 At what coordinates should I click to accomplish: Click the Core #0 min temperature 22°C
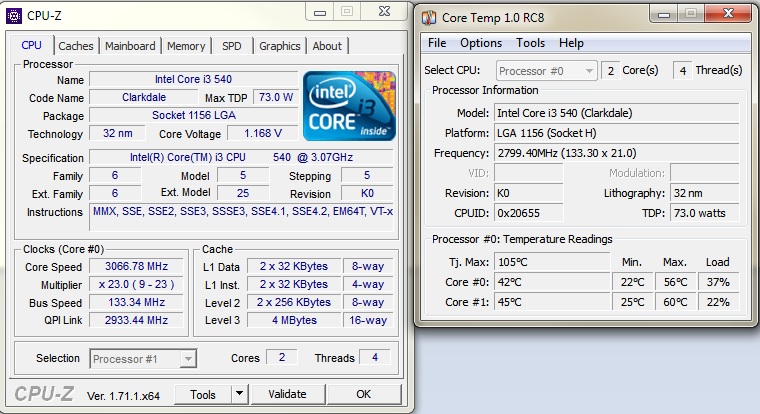pos(633,282)
